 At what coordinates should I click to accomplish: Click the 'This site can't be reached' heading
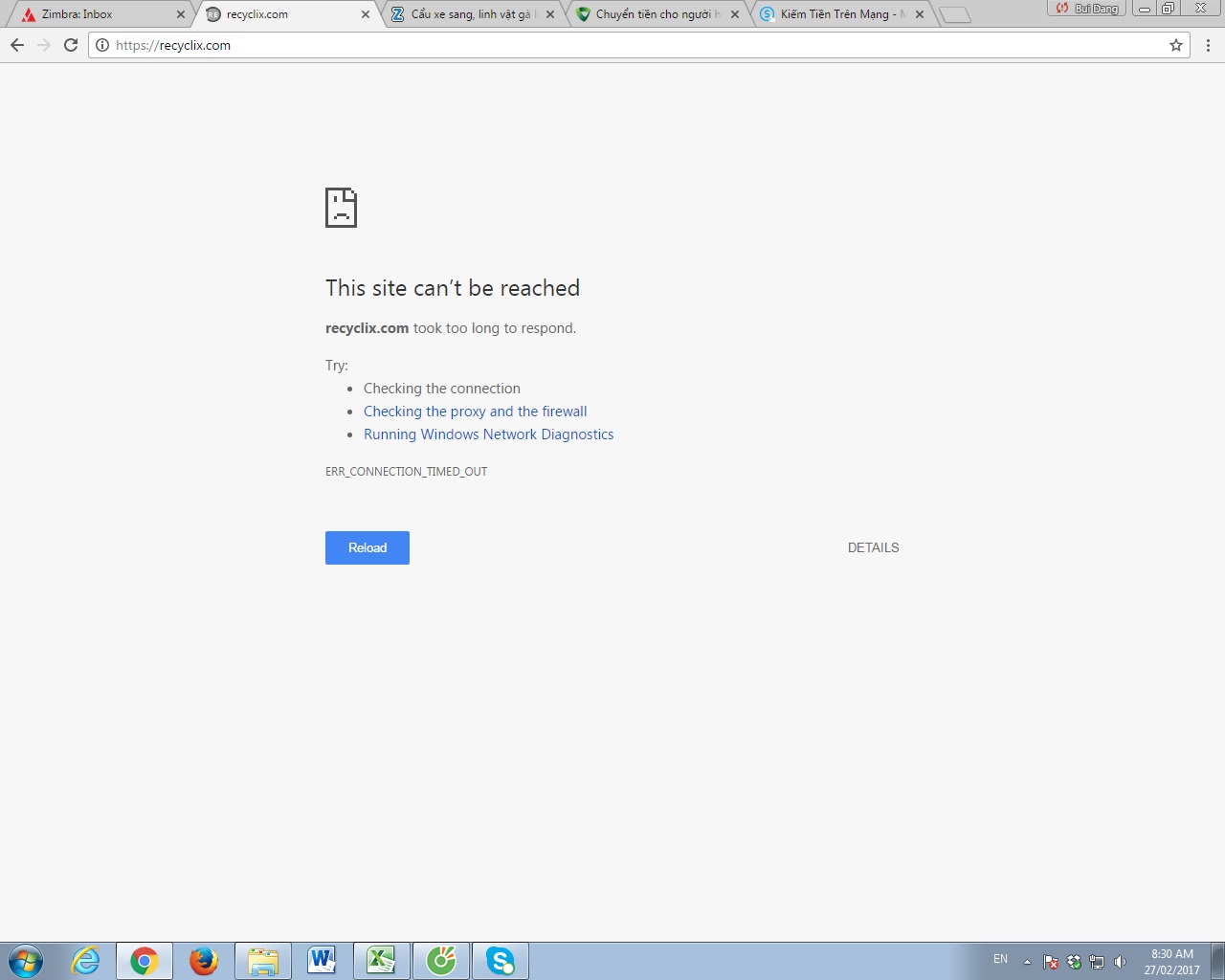[x=453, y=288]
